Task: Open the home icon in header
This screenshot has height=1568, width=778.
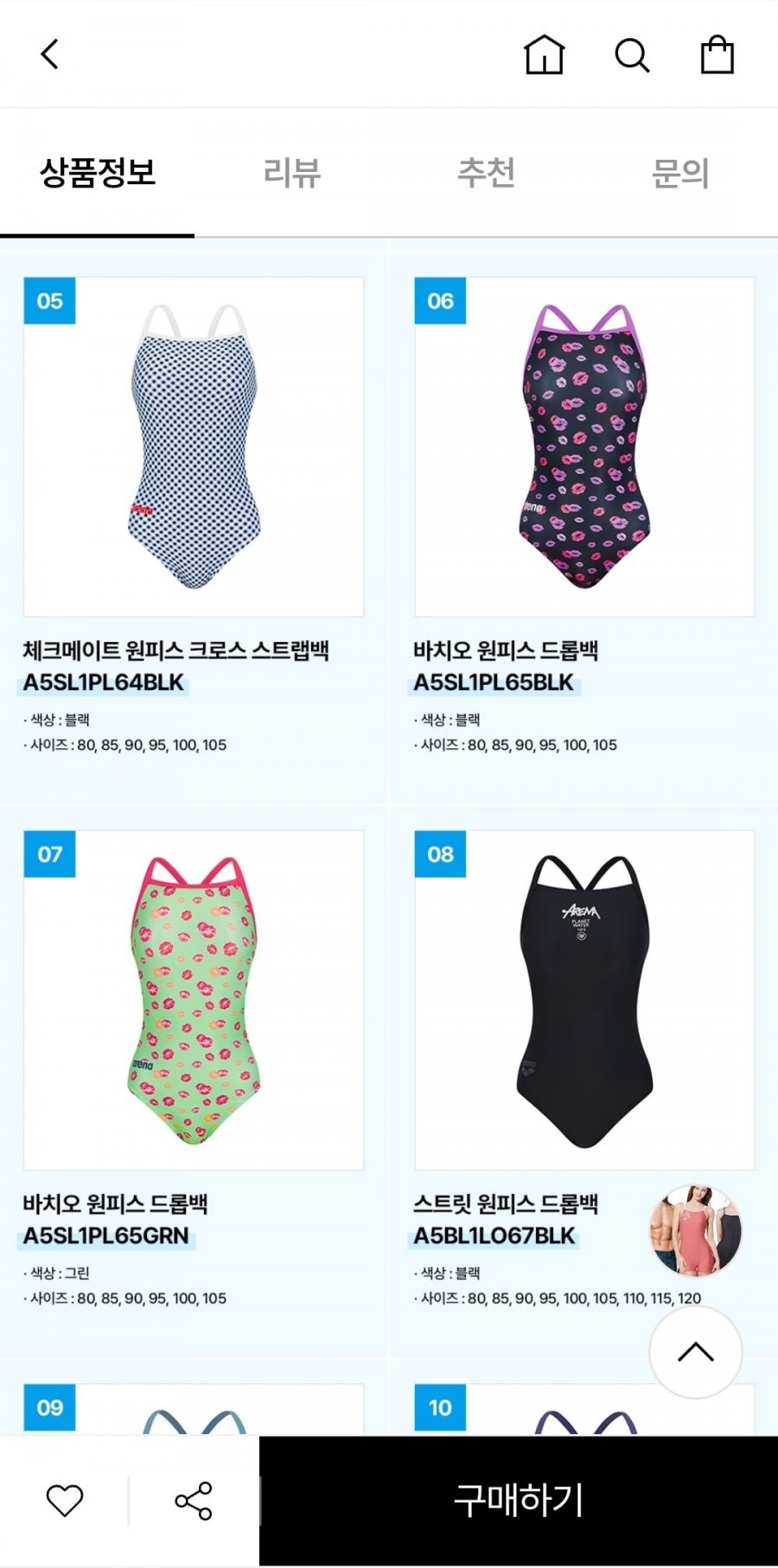Action: (x=544, y=54)
